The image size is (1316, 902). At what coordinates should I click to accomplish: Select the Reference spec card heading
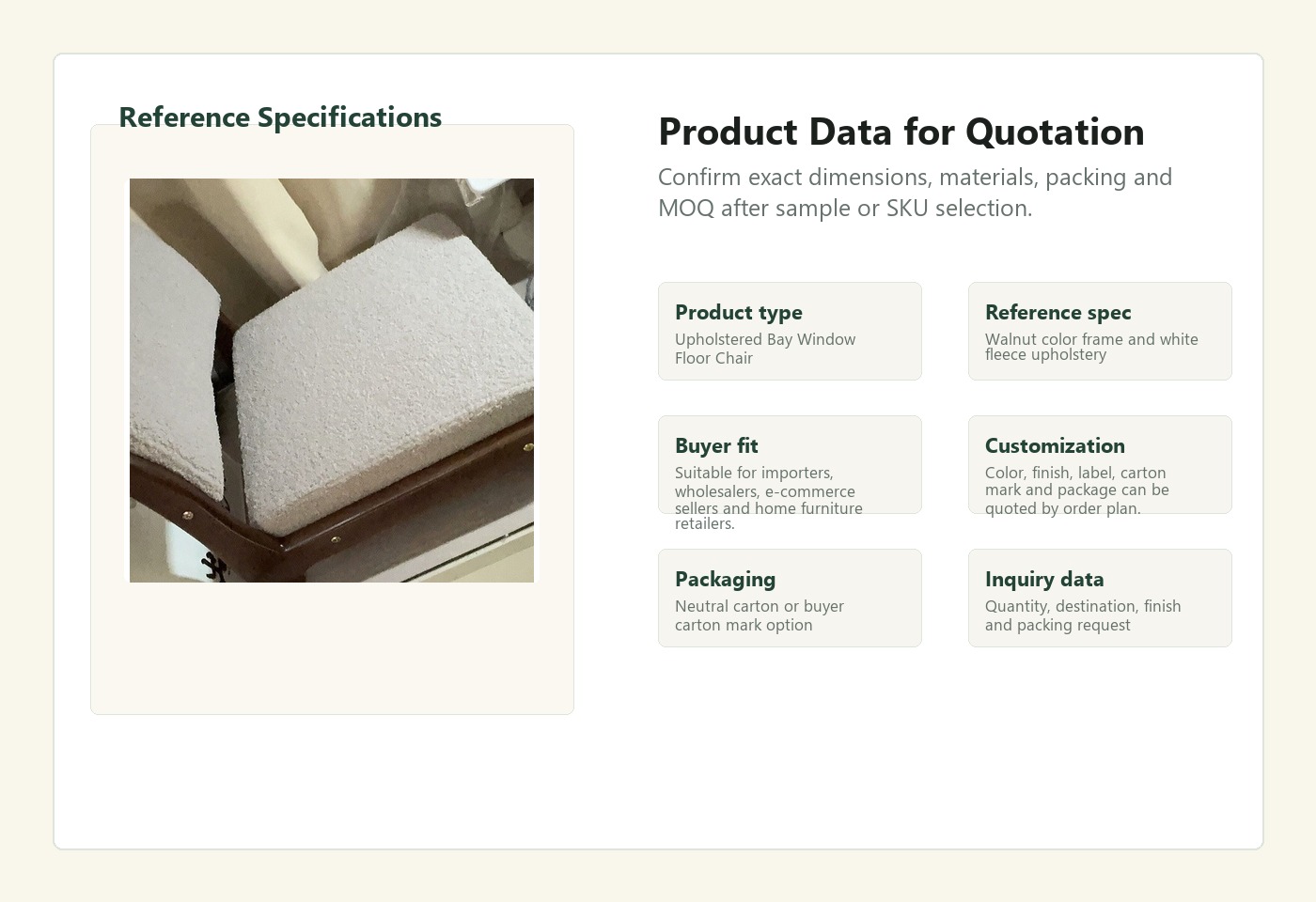tap(1058, 312)
